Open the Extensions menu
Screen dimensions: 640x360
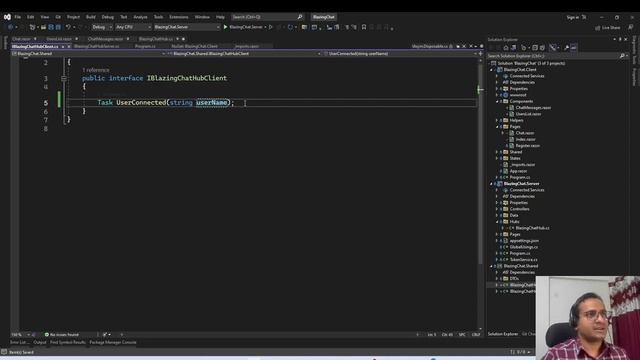click(x=179, y=17)
